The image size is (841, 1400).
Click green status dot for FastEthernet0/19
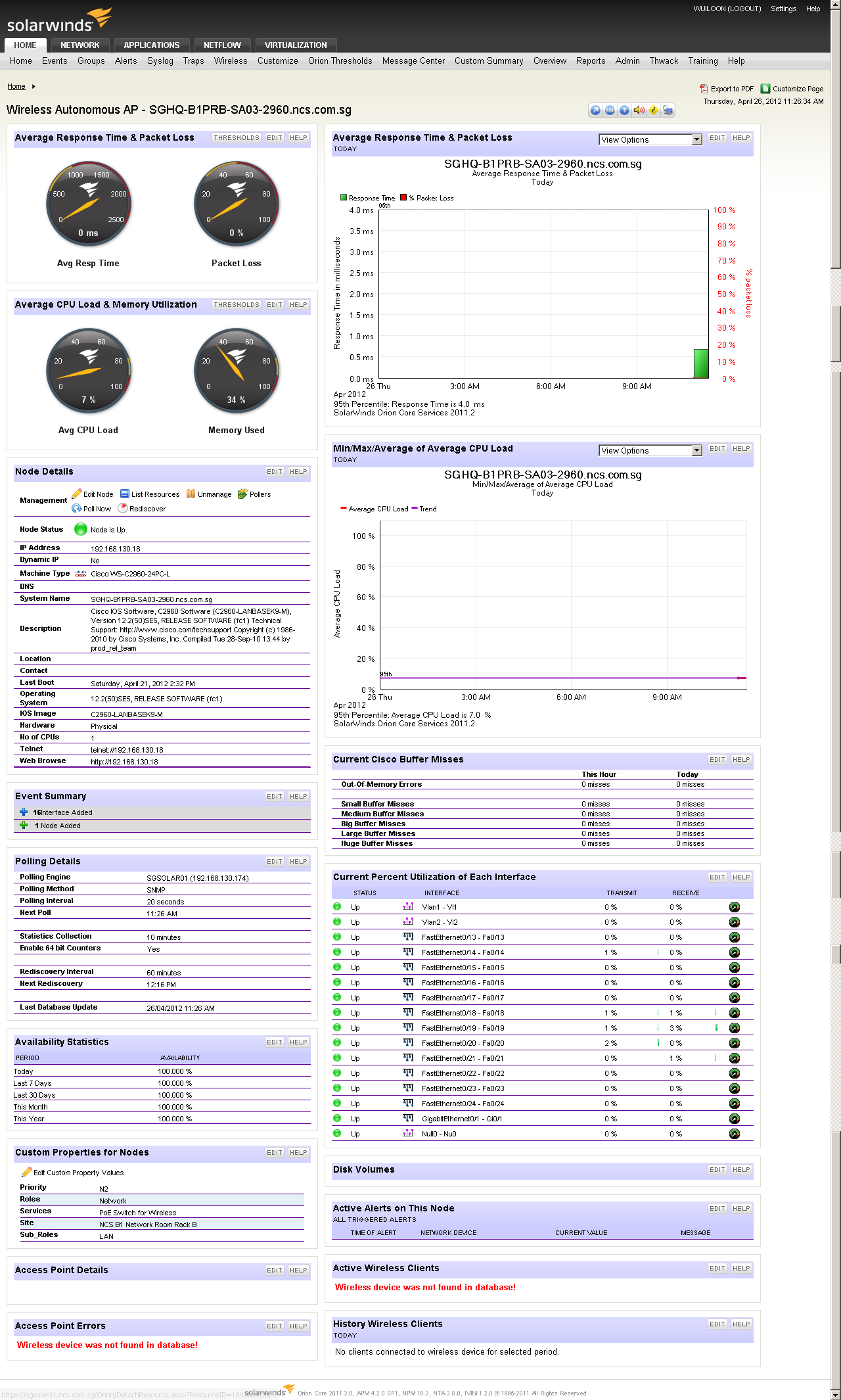tap(337, 1027)
